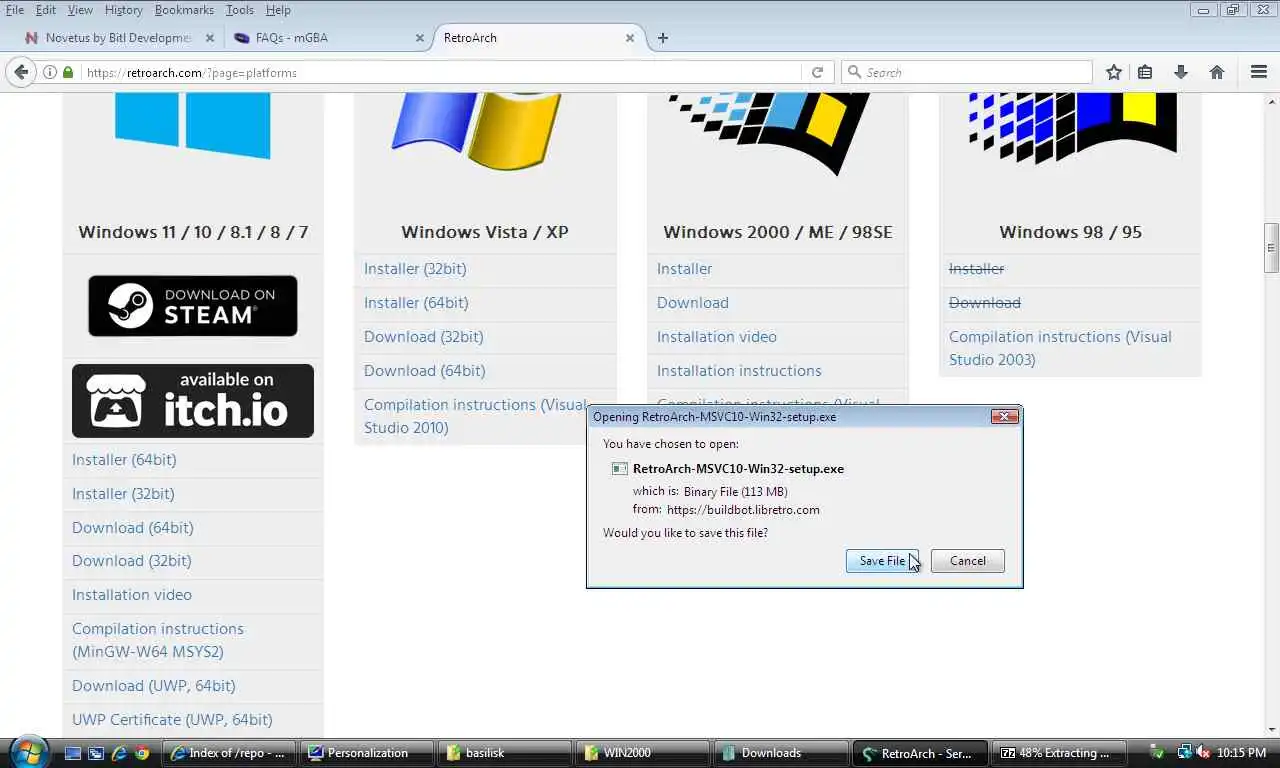Image resolution: width=1280 pixels, height=768 pixels.
Task: Switch to the FAQs - mGBA tab
Action: (x=327, y=38)
